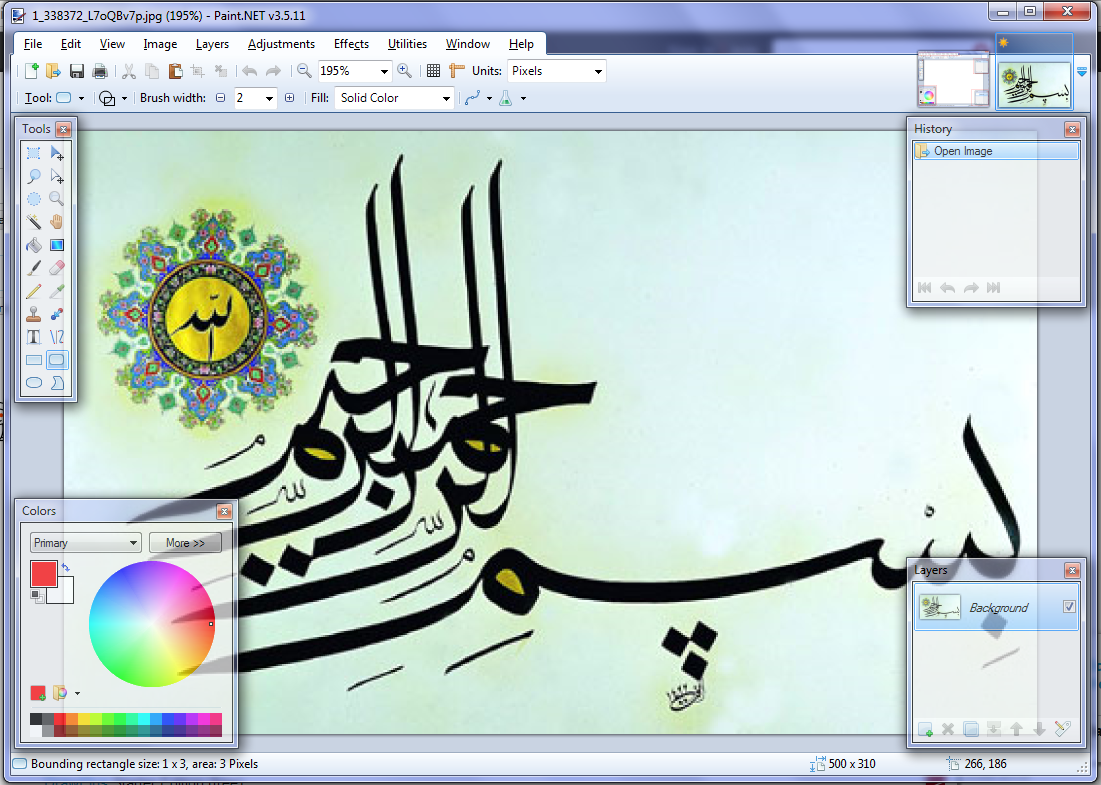Screen dimensions: 1101x785
Task: Select the Color Picker eyedropper tool
Action: 57,291
